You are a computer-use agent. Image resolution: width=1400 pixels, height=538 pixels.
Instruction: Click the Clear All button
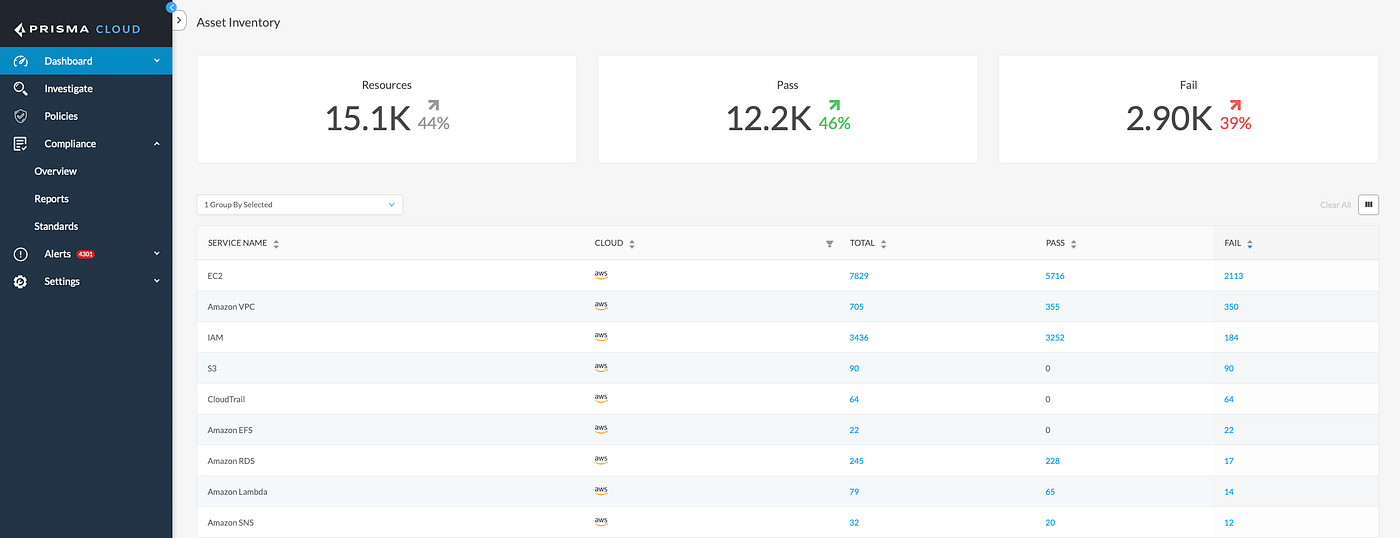[1335, 205]
